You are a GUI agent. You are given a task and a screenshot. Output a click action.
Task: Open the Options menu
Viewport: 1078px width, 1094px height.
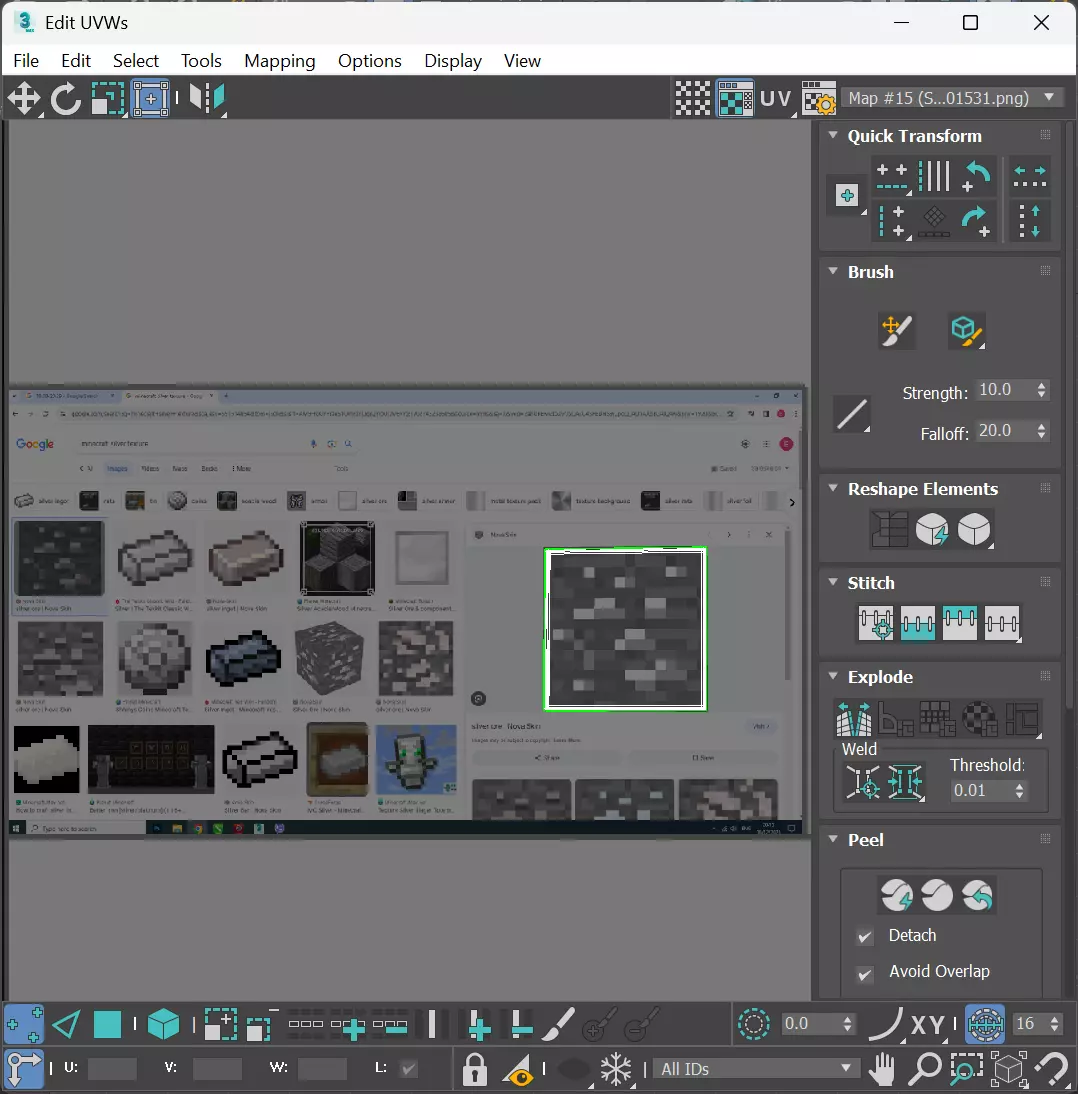tap(369, 61)
